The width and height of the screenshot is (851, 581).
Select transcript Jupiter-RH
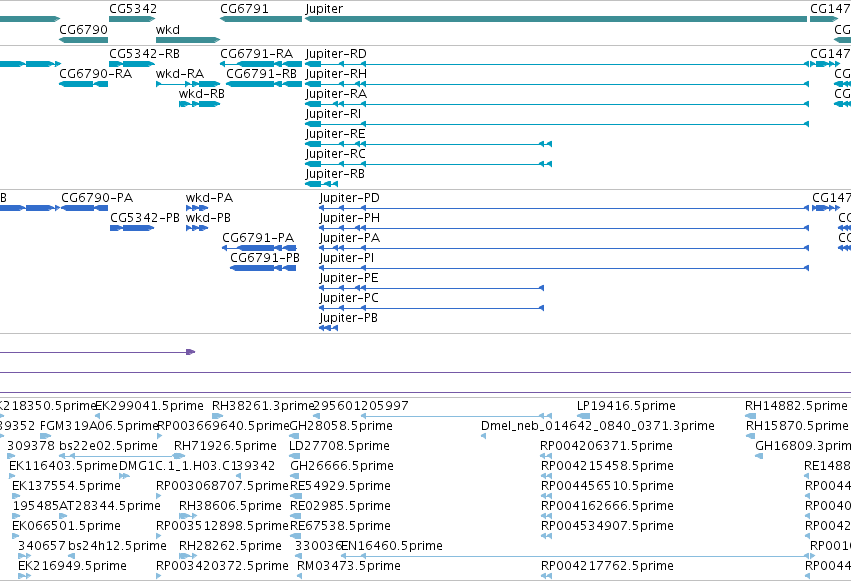coord(557,84)
